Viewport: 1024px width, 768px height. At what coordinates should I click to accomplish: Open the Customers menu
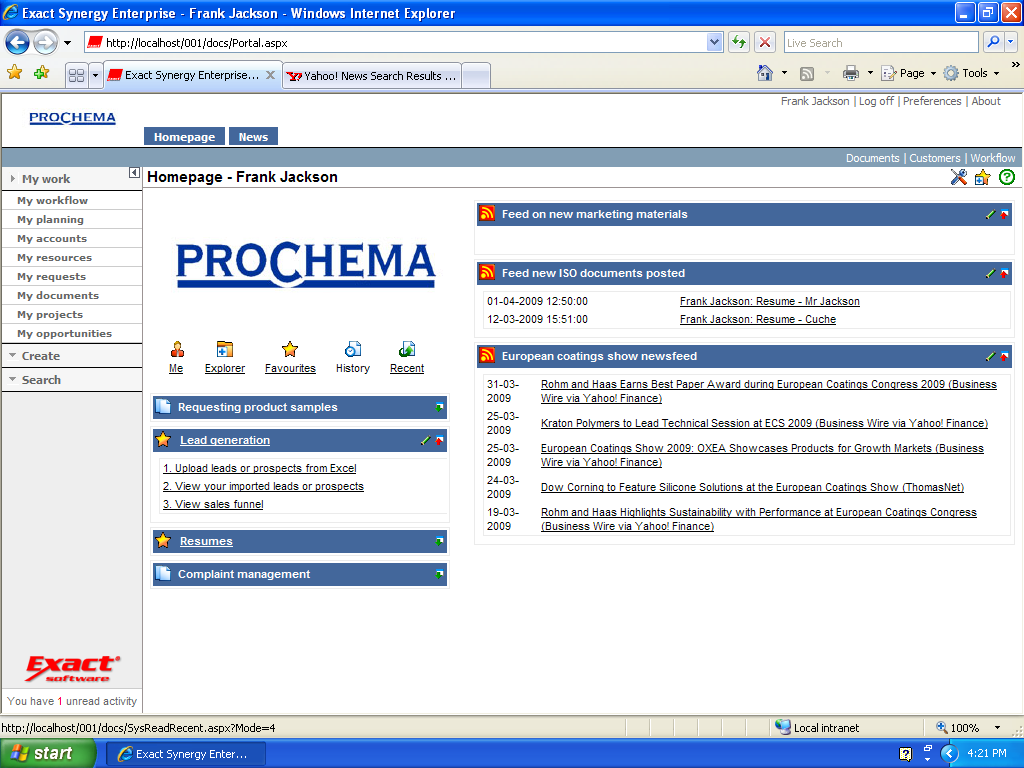(x=935, y=158)
